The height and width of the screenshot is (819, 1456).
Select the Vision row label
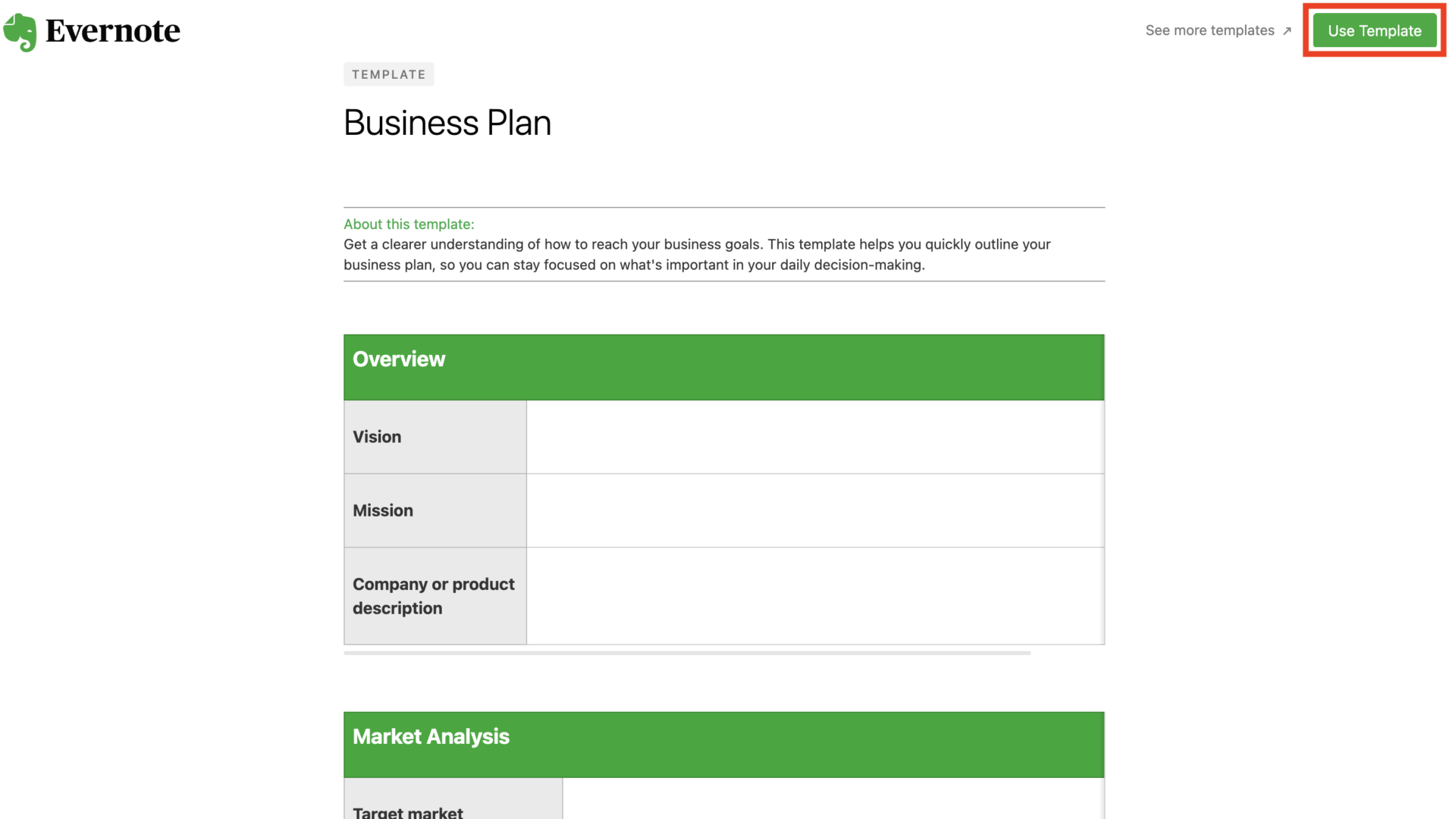(x=377, y=436)
